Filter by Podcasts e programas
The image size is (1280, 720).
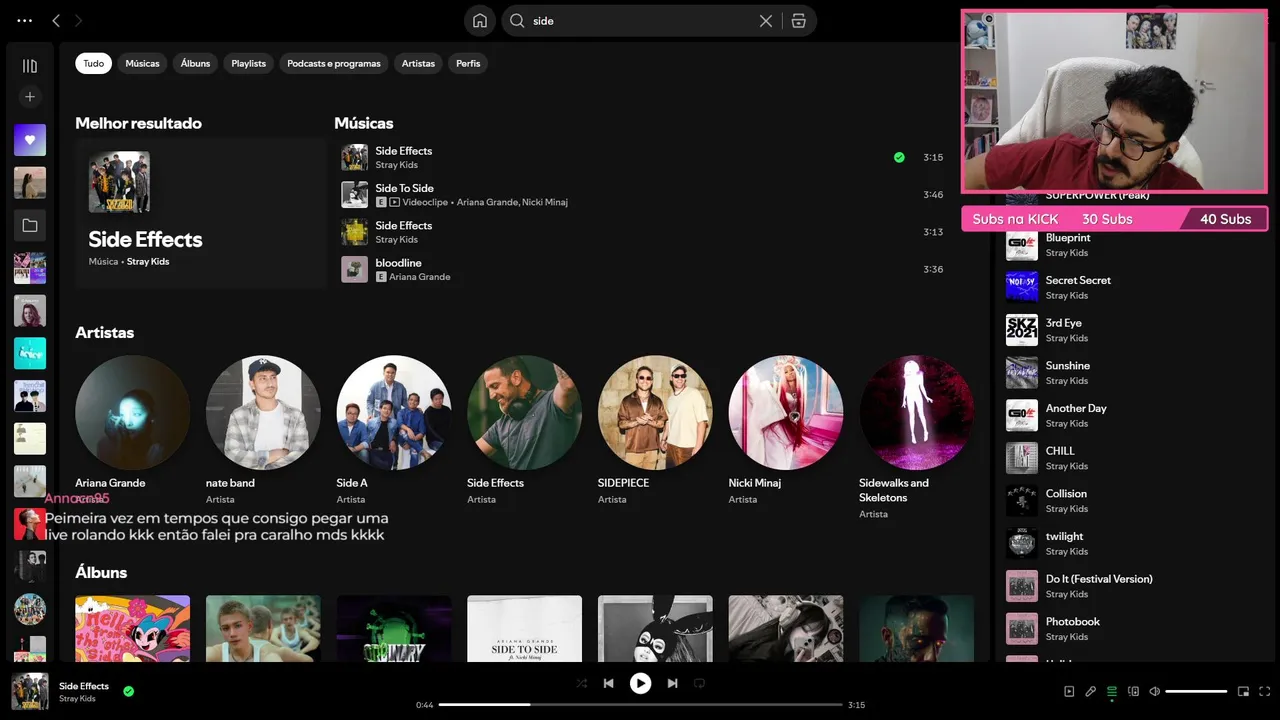point(334,63)
